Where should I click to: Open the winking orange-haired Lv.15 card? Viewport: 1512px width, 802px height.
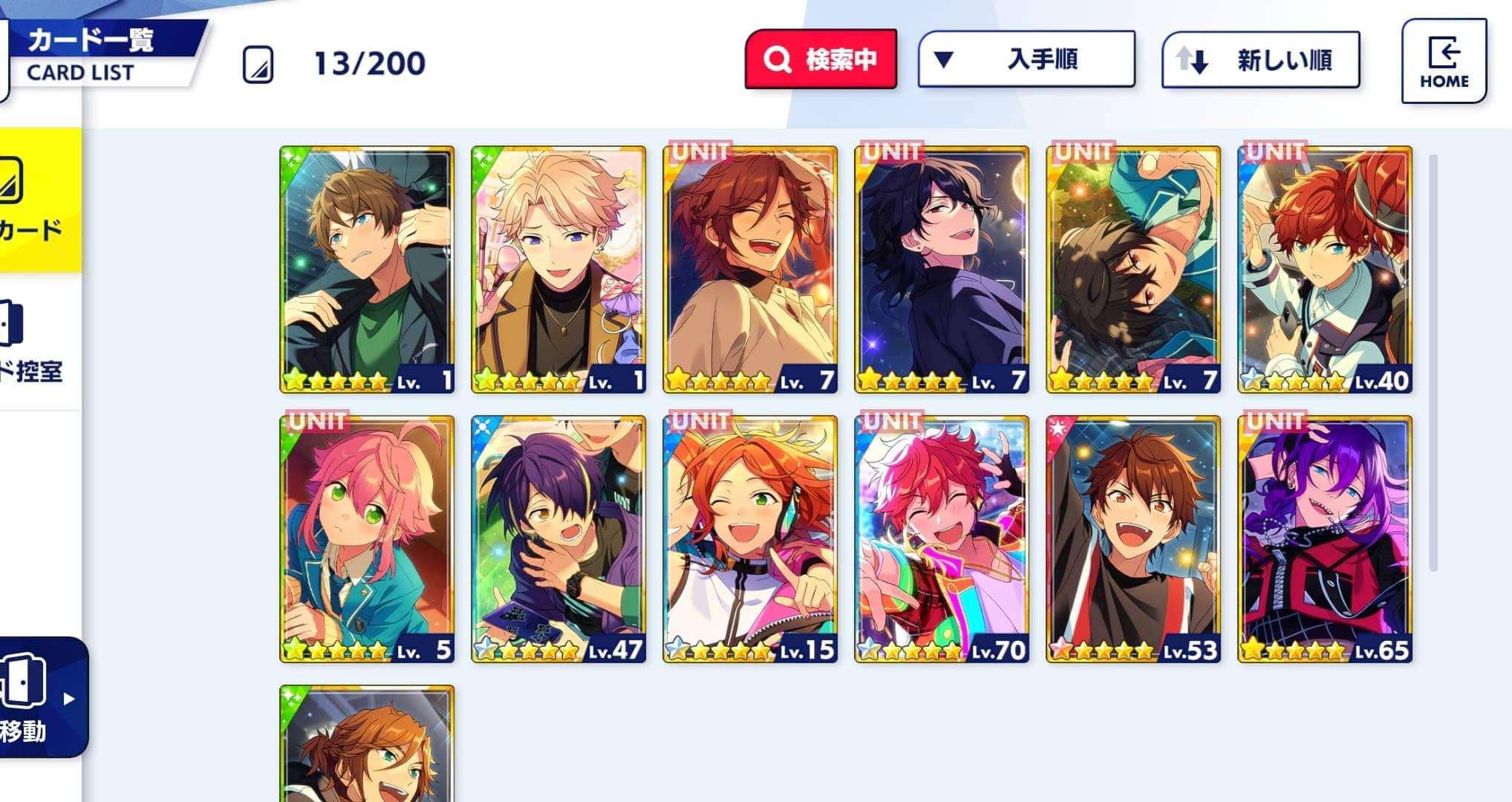click(x=750, y=539)
